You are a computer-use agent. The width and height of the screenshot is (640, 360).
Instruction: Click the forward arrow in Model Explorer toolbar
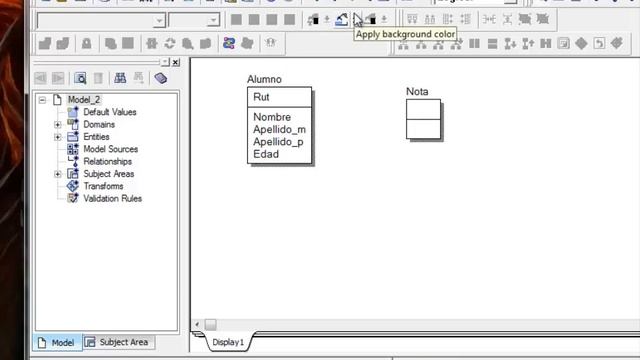58,78
